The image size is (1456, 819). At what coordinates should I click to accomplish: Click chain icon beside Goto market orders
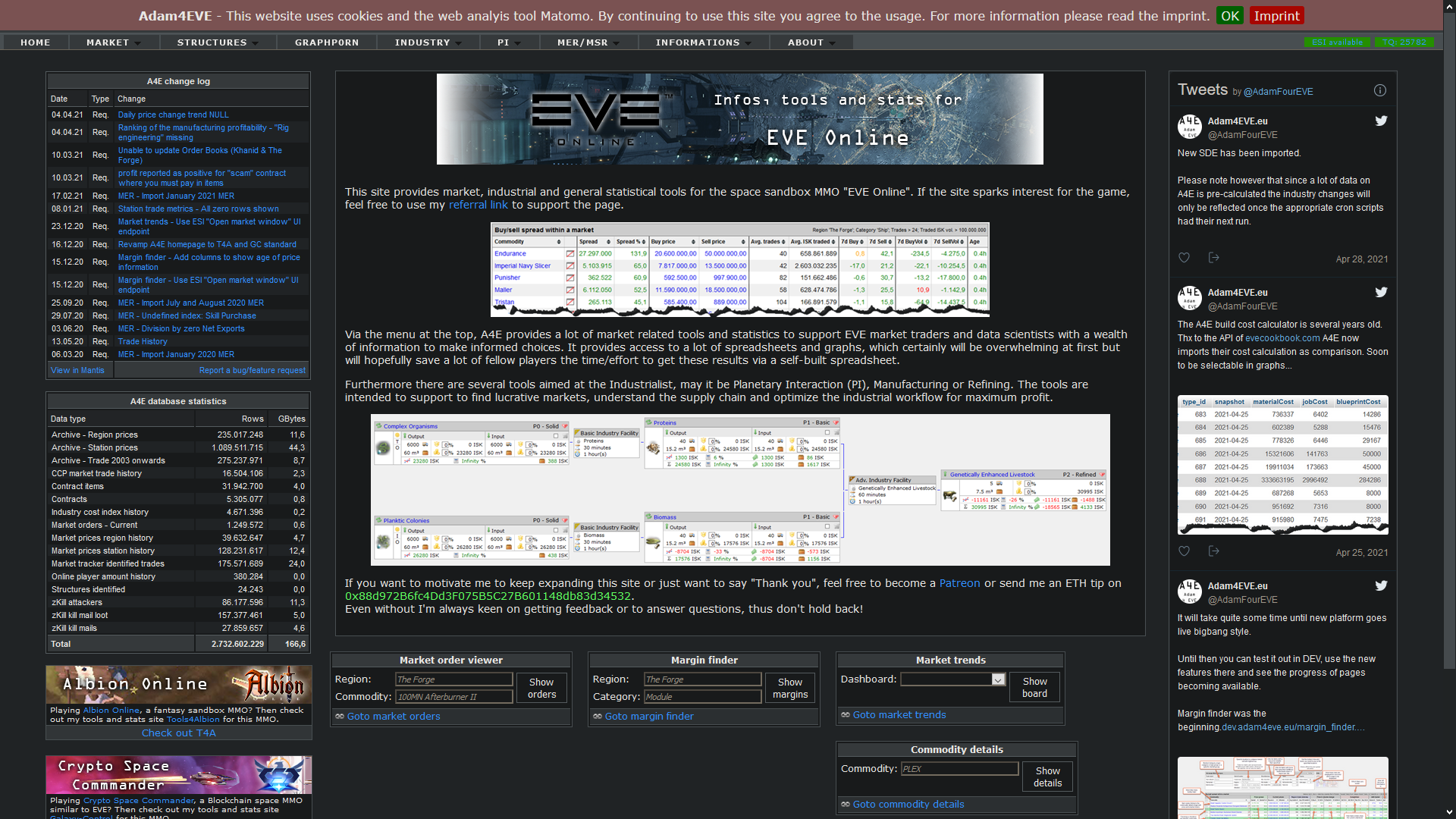[340, 716]
